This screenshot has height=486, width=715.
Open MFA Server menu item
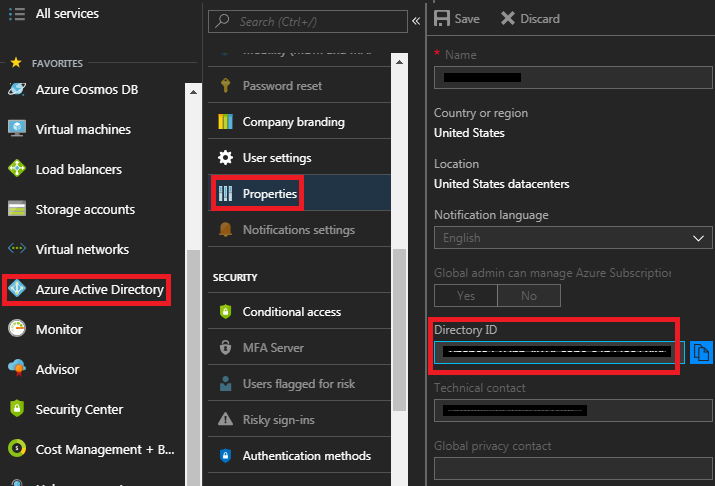[300, 347]
